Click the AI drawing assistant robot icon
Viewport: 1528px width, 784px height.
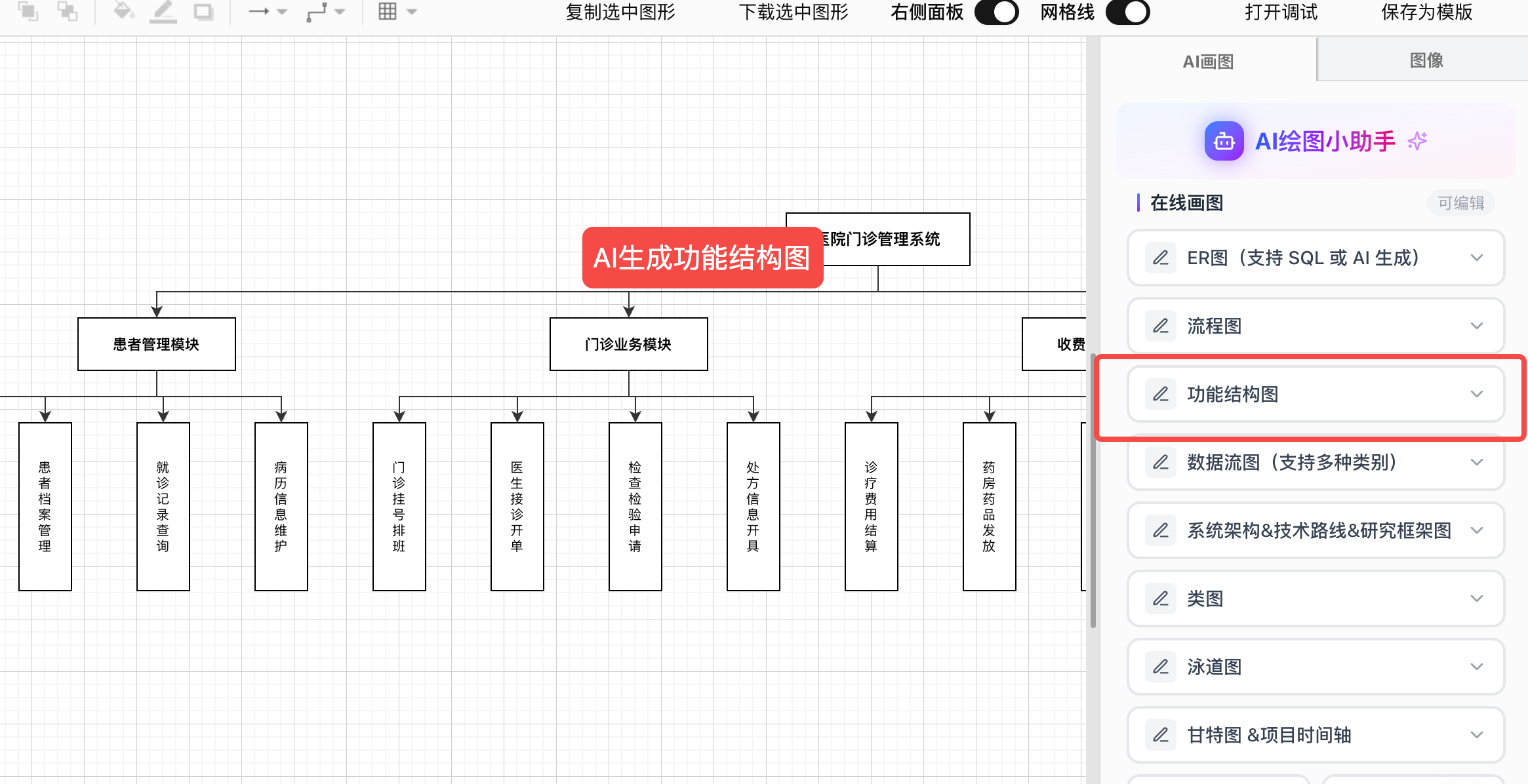[1224, 141]
